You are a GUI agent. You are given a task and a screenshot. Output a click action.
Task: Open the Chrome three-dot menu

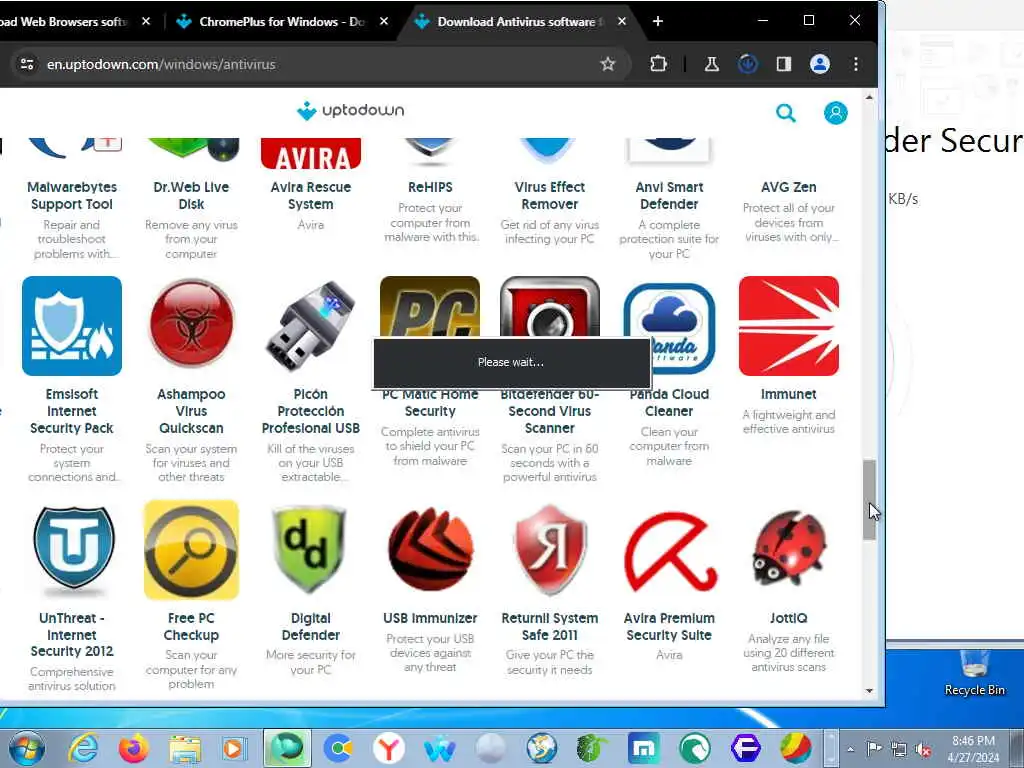(856, 64)
